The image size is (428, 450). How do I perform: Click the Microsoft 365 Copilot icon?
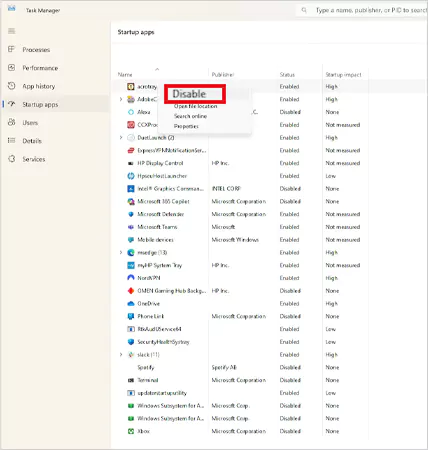[x=131, y=202]
